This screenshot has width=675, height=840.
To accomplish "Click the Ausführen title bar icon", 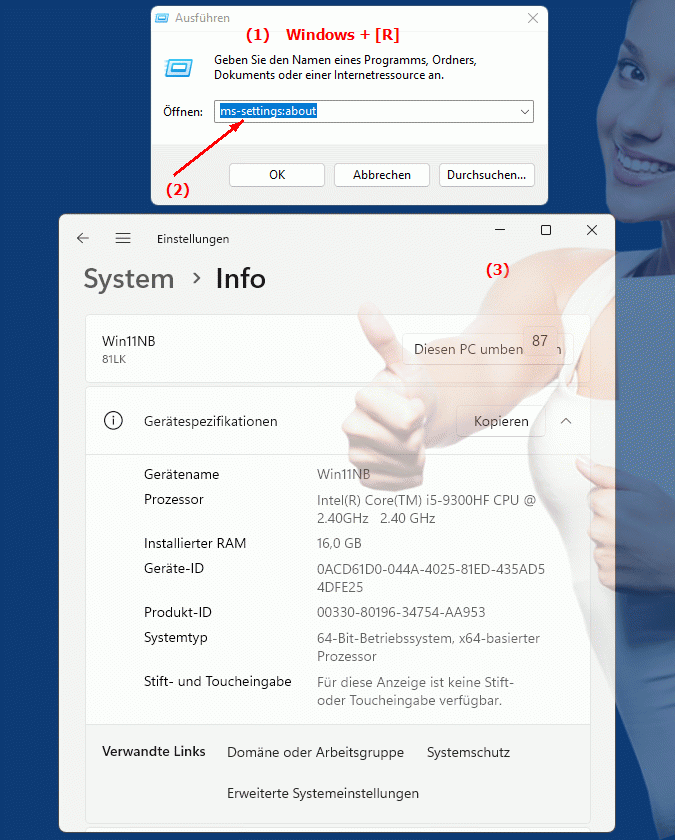I will pos(162,18).
